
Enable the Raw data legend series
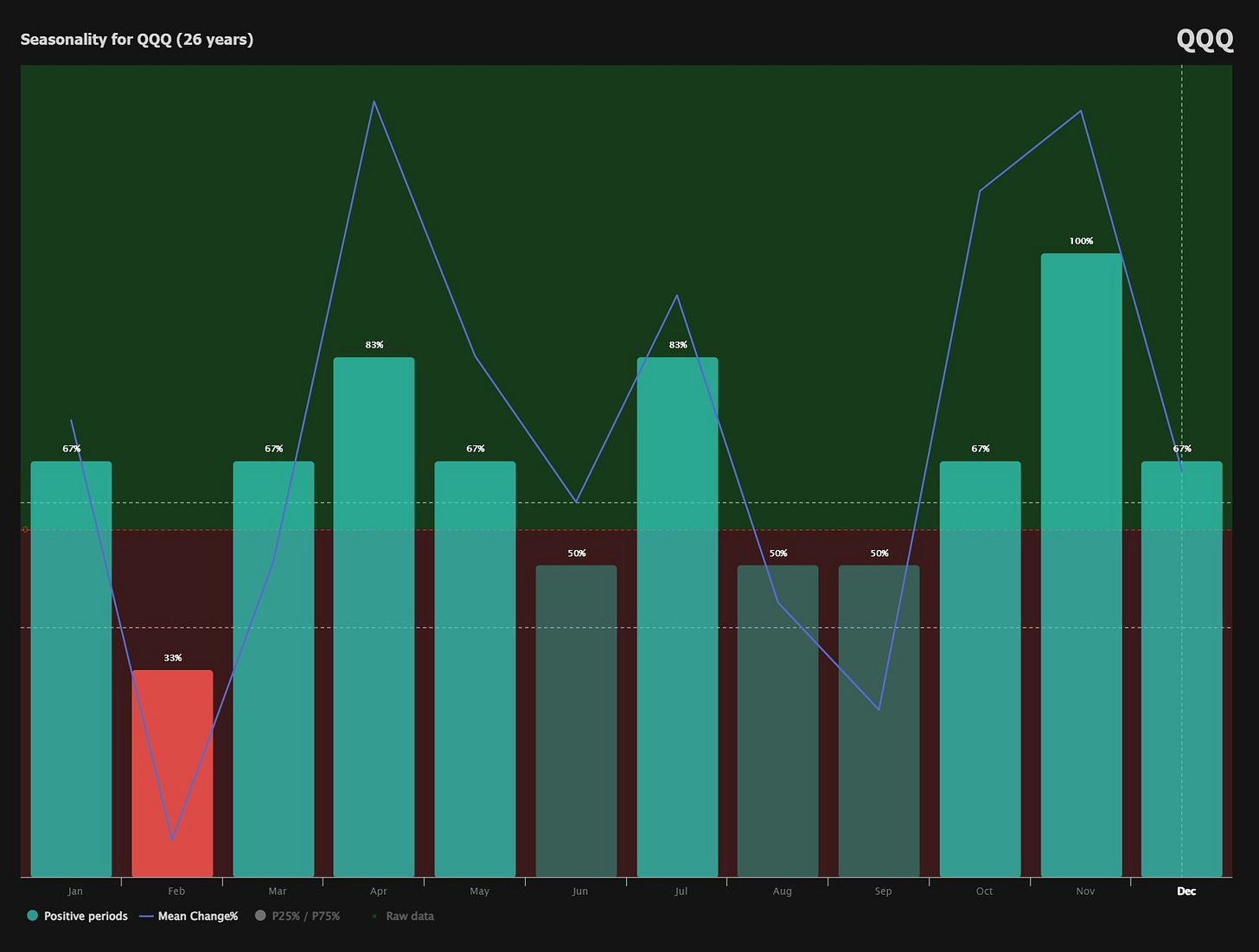402,916
